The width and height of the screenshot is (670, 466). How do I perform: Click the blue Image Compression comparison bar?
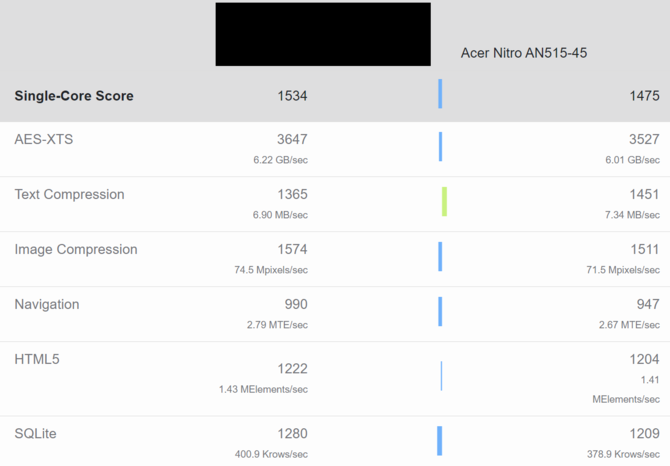click(x=440, y=256)
